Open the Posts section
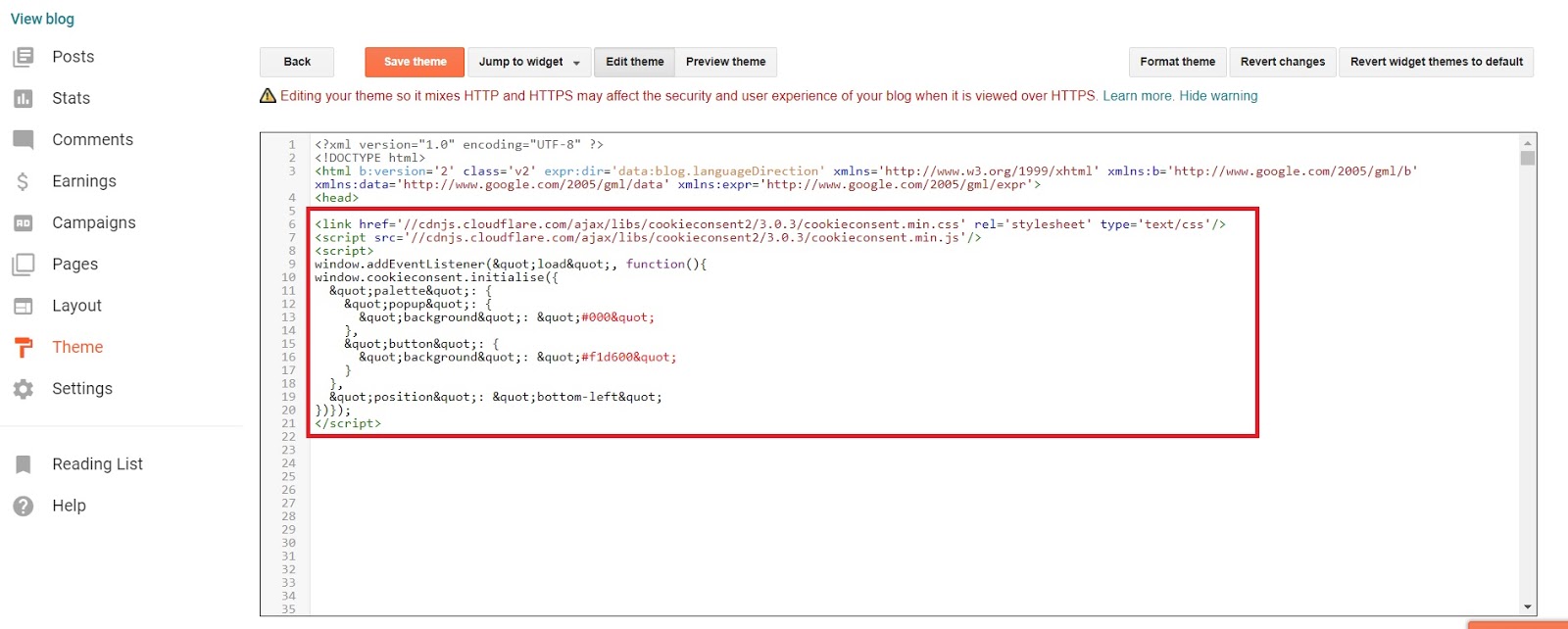 [73, 57]
